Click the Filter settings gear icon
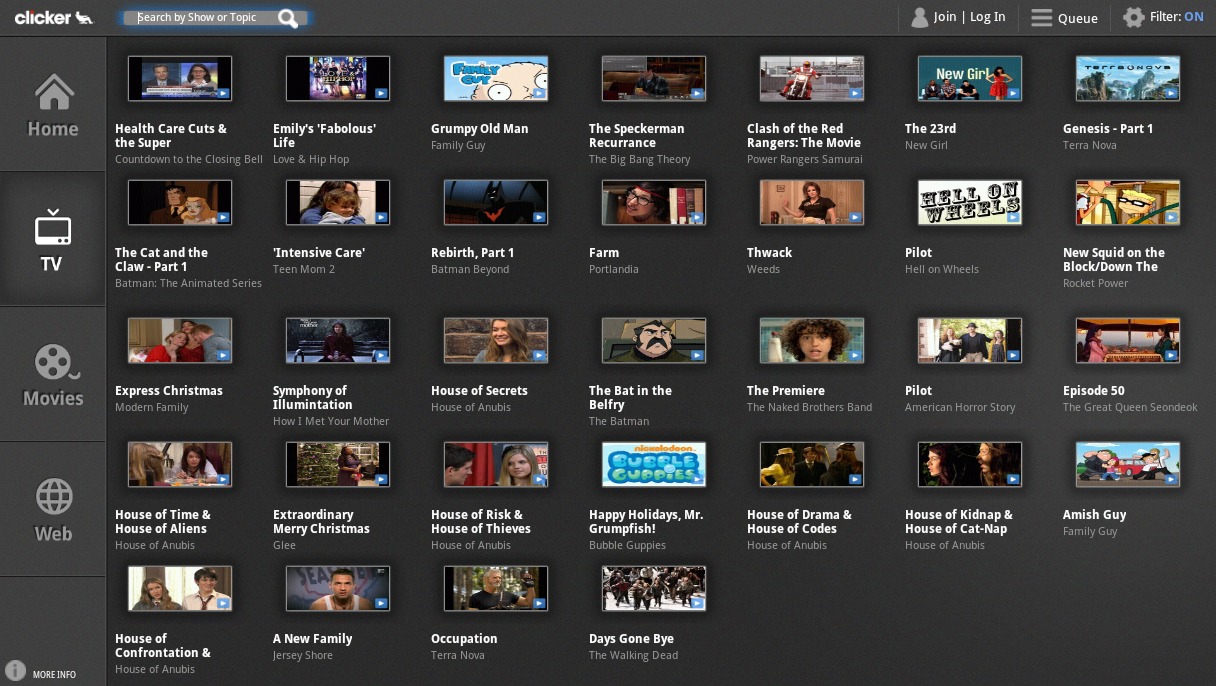1216x686 pixels. [1133, 17]
